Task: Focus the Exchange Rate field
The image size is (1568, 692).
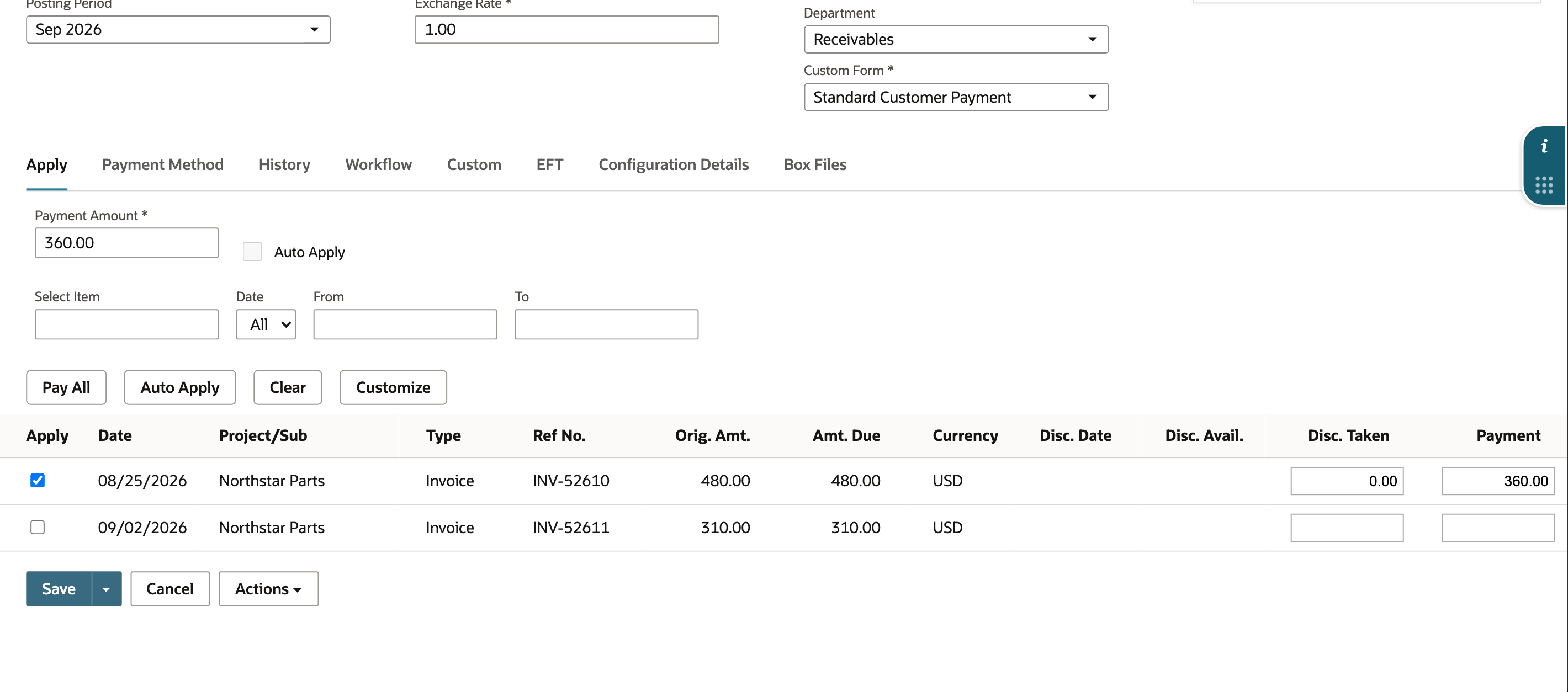Action: [x=566, y=29]
